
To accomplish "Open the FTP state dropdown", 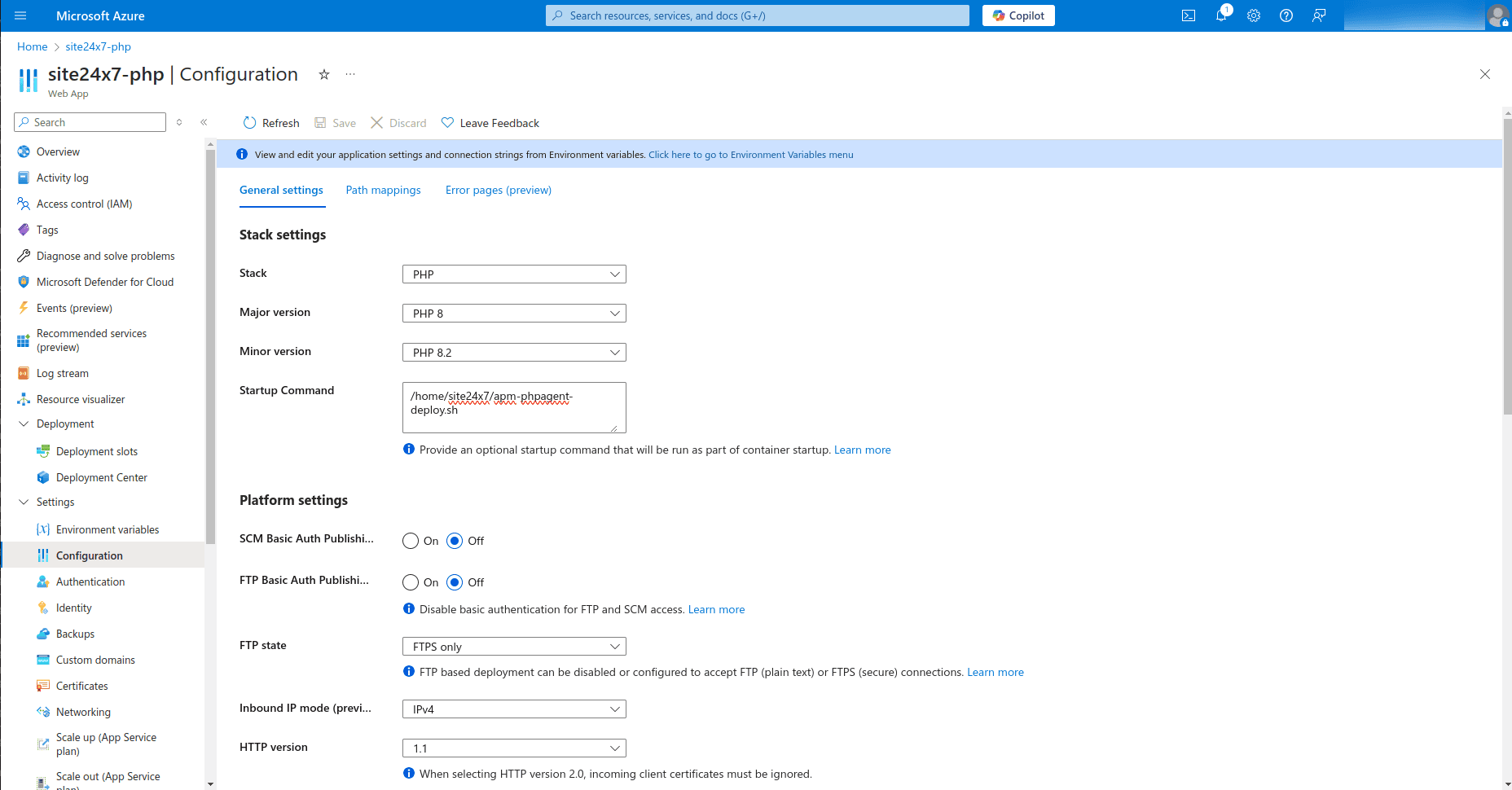I will 513,646.
